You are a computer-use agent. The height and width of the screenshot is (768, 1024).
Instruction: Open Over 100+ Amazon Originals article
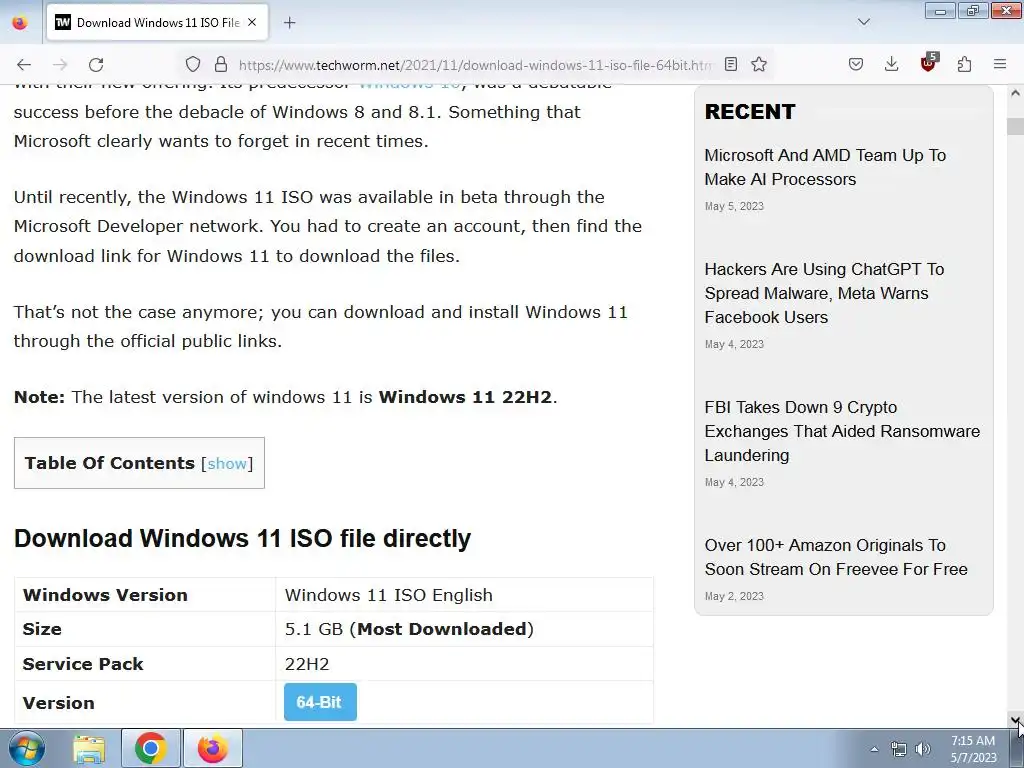click(x=836, y=557)
